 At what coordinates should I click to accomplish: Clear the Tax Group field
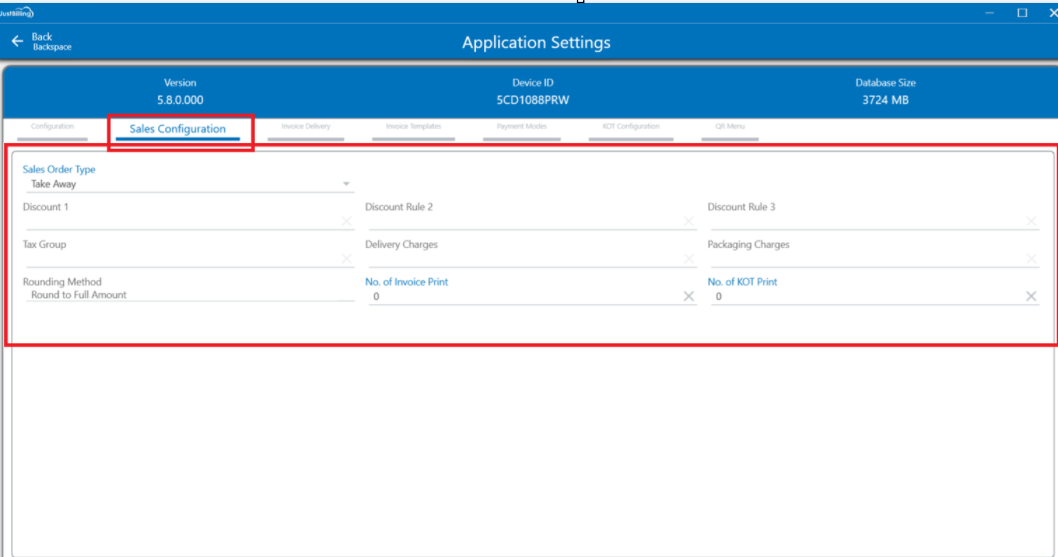346,259
